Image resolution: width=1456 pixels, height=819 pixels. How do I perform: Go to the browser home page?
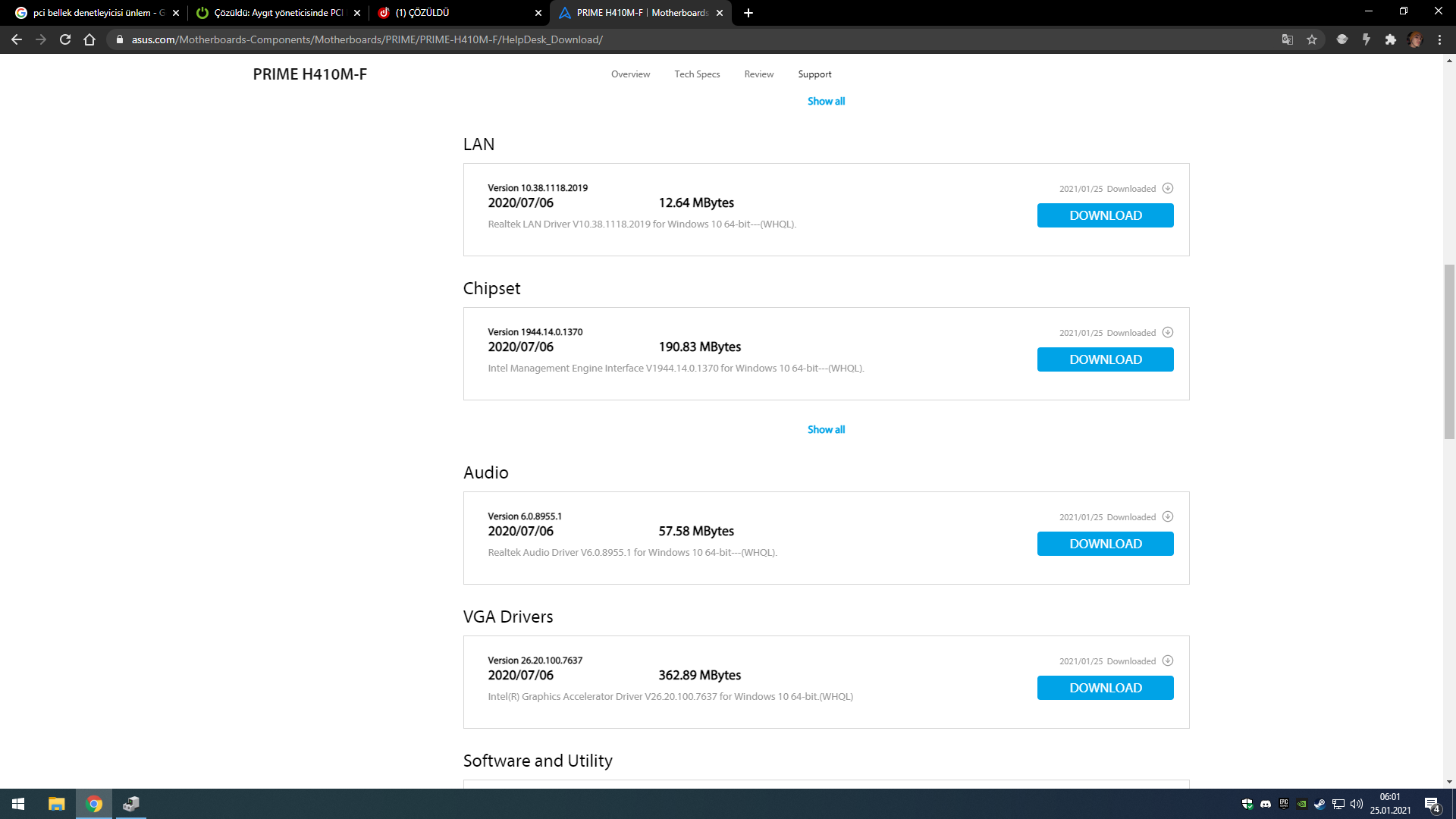pos(89,39)
